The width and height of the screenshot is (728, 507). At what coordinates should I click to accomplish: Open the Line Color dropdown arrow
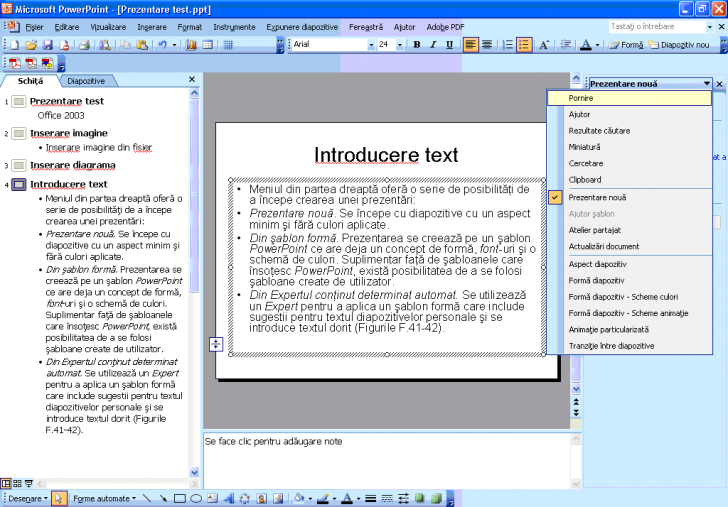click(x=334, y=499)
